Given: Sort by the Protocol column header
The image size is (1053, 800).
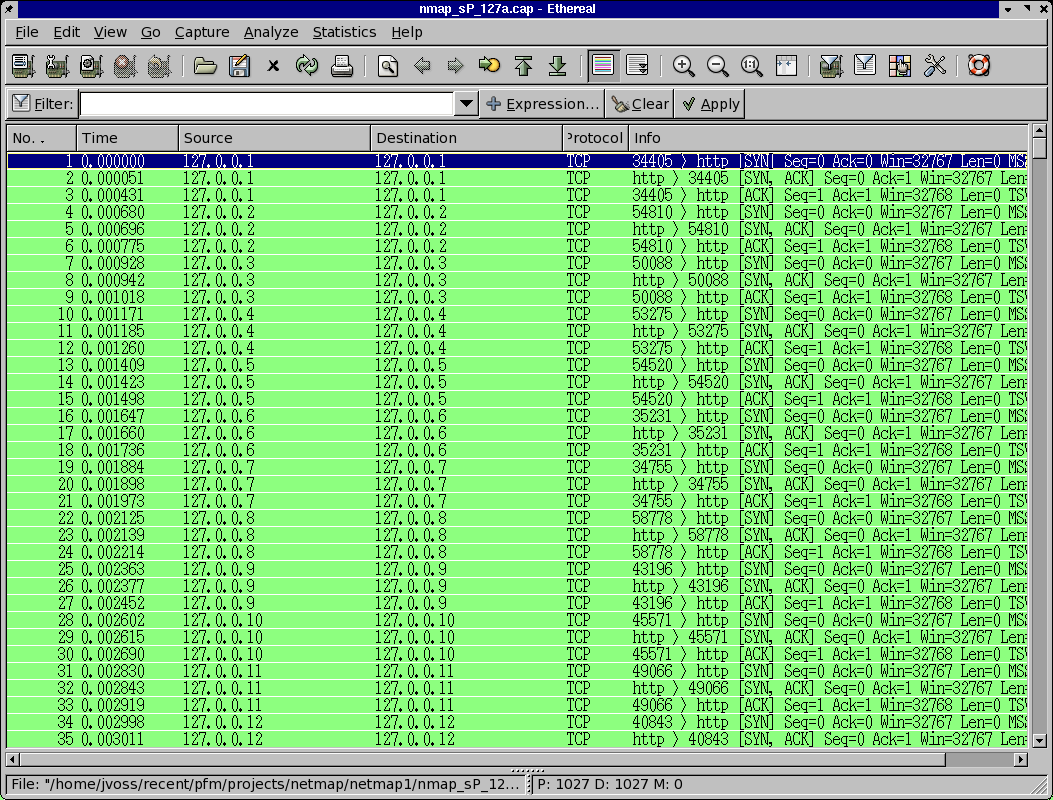Looking at the screenshot, I should 595,138.
